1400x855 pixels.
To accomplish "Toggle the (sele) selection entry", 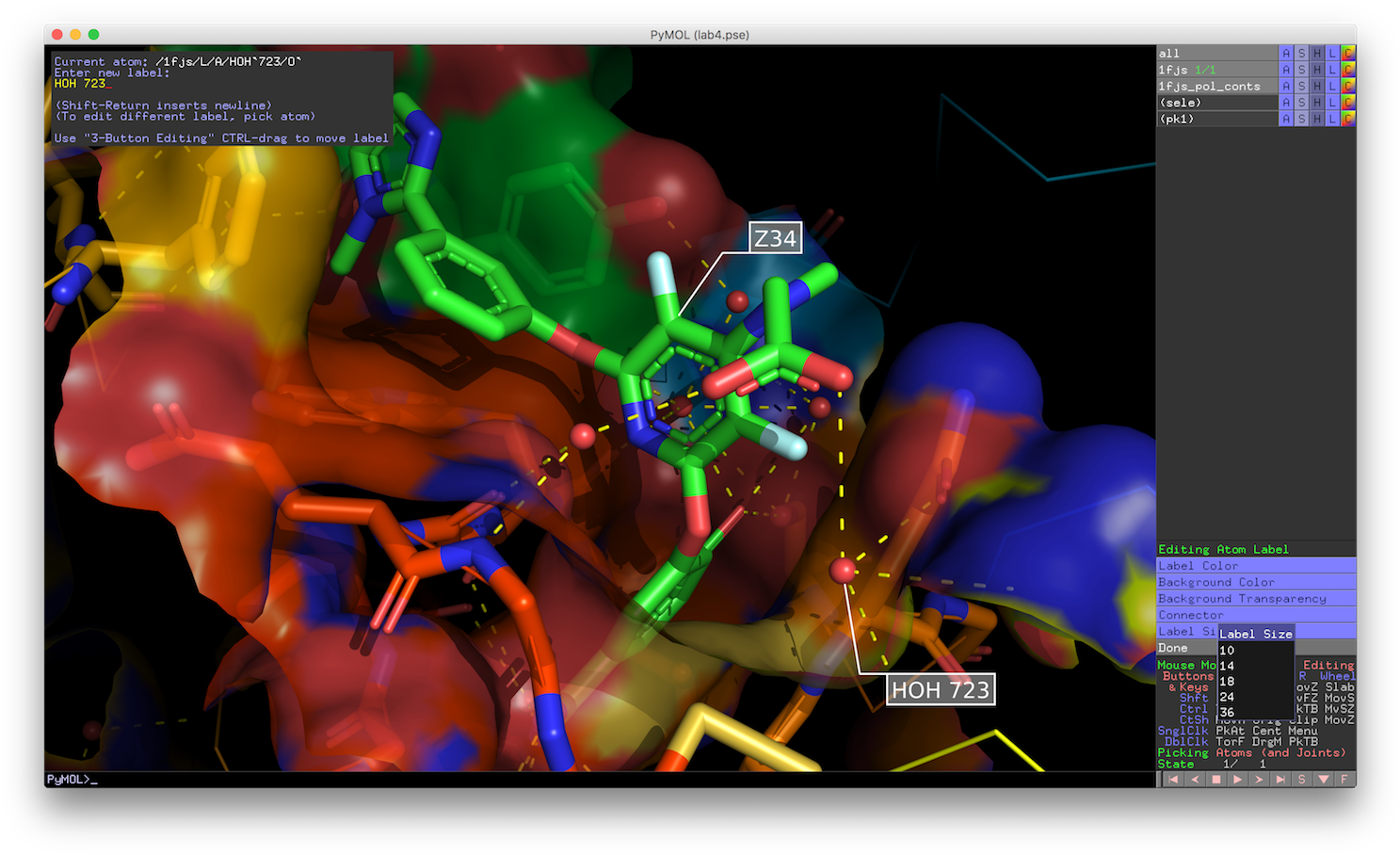I will (1216, 103).
